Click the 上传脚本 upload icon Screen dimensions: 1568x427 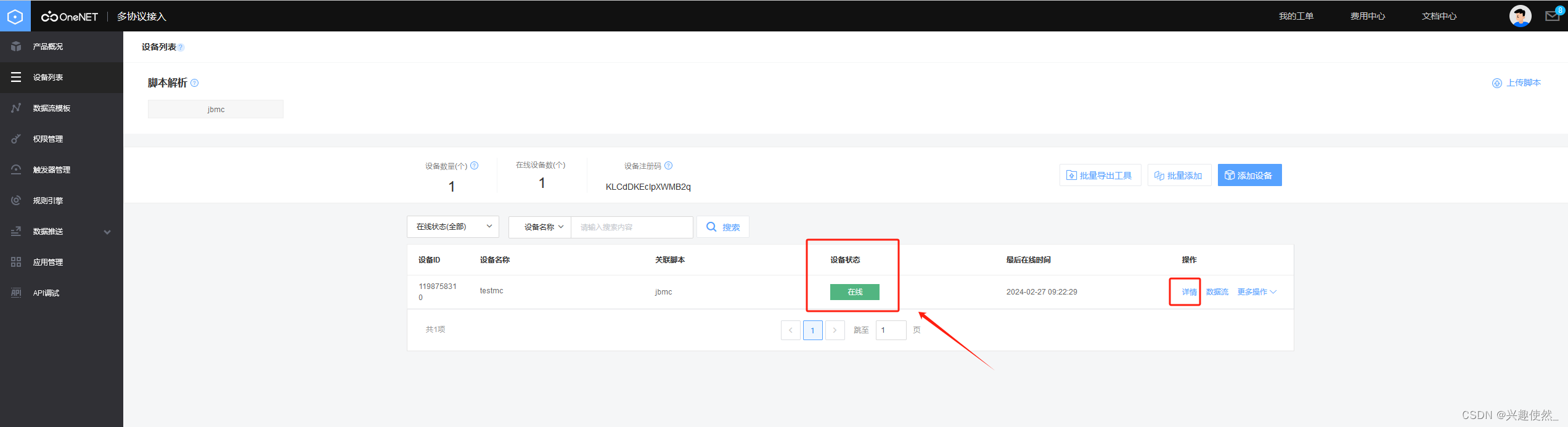[x=1497, y=83]
